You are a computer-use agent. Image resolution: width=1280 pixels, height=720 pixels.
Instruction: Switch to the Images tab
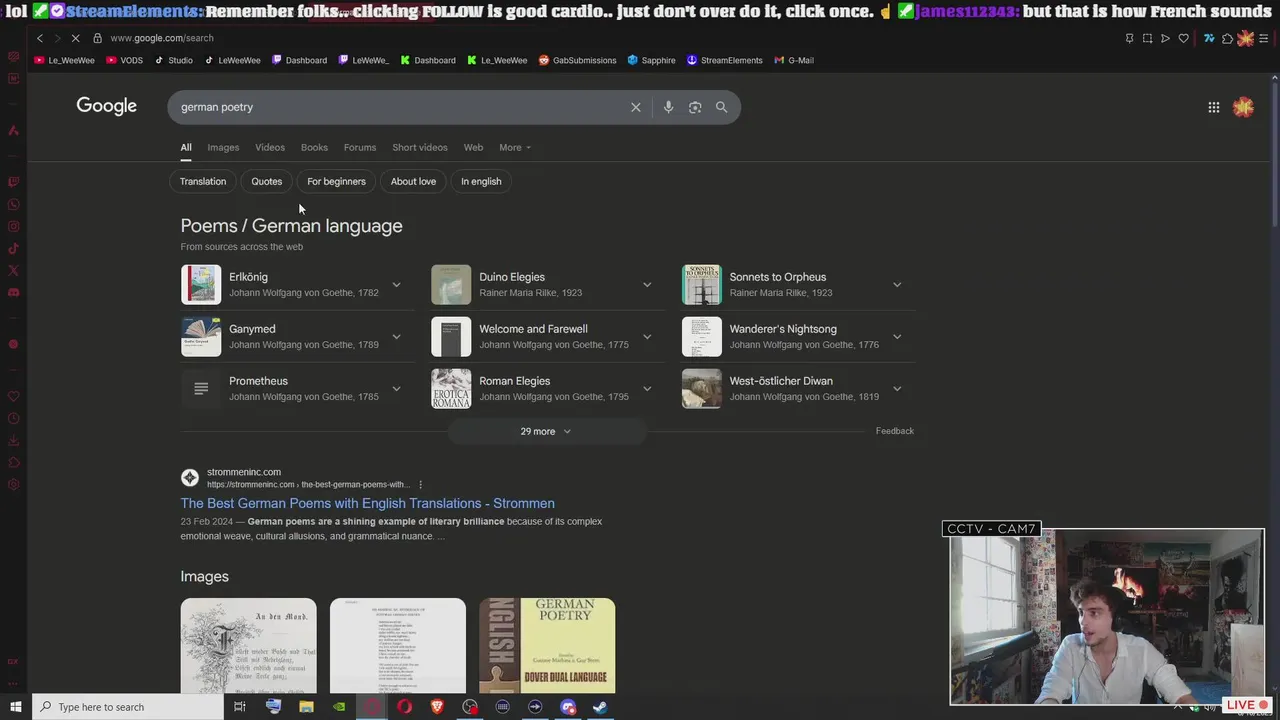(x=223, y=148)
